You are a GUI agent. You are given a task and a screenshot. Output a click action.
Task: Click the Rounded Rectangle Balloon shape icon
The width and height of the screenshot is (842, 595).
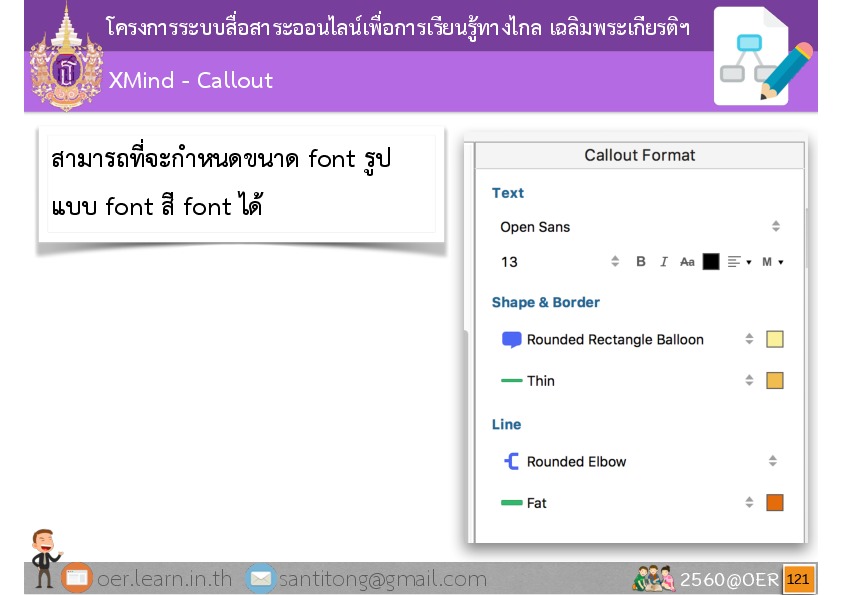[511, 340]
